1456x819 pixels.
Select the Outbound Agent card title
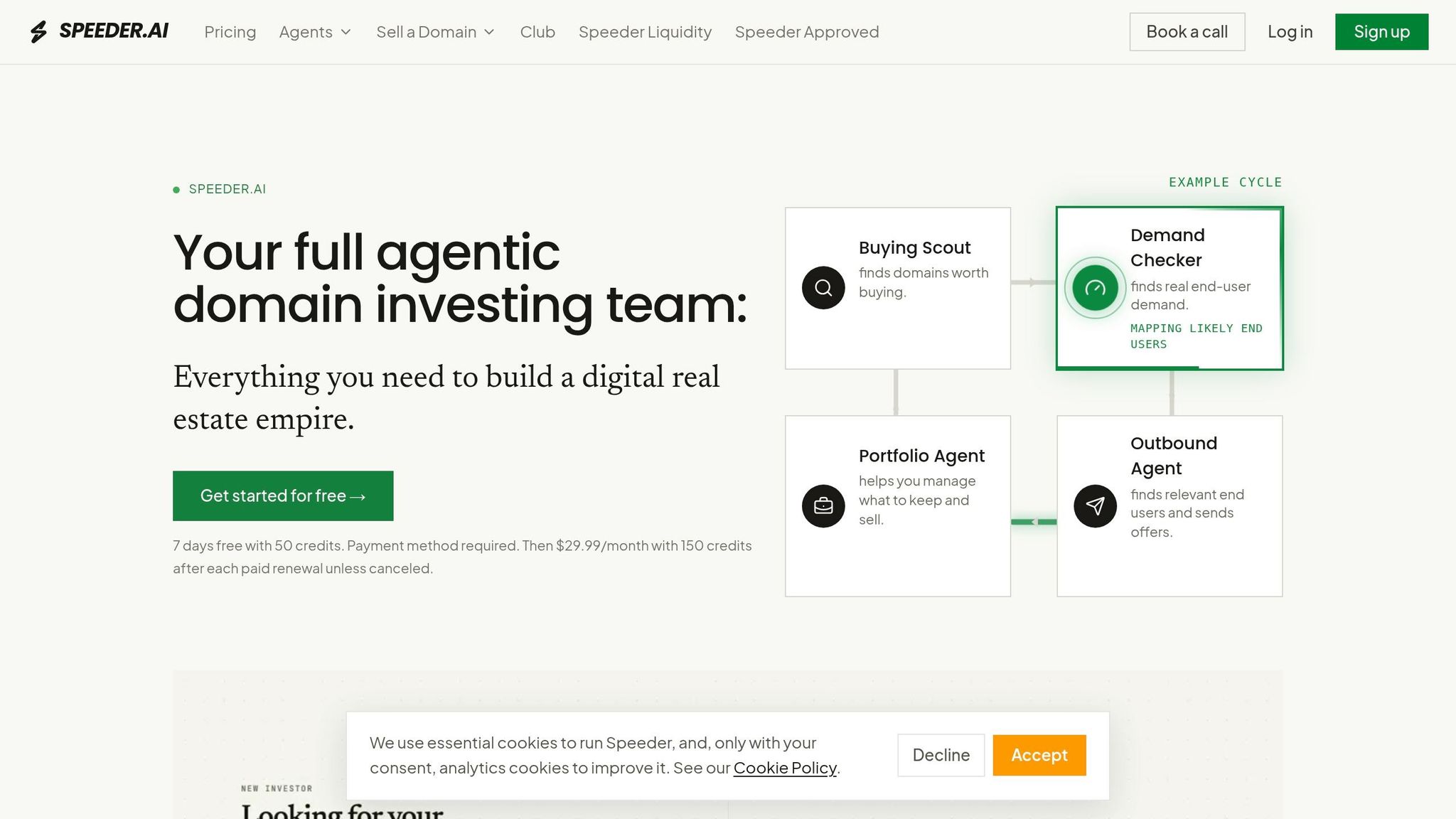click(x=1174, y=456)
